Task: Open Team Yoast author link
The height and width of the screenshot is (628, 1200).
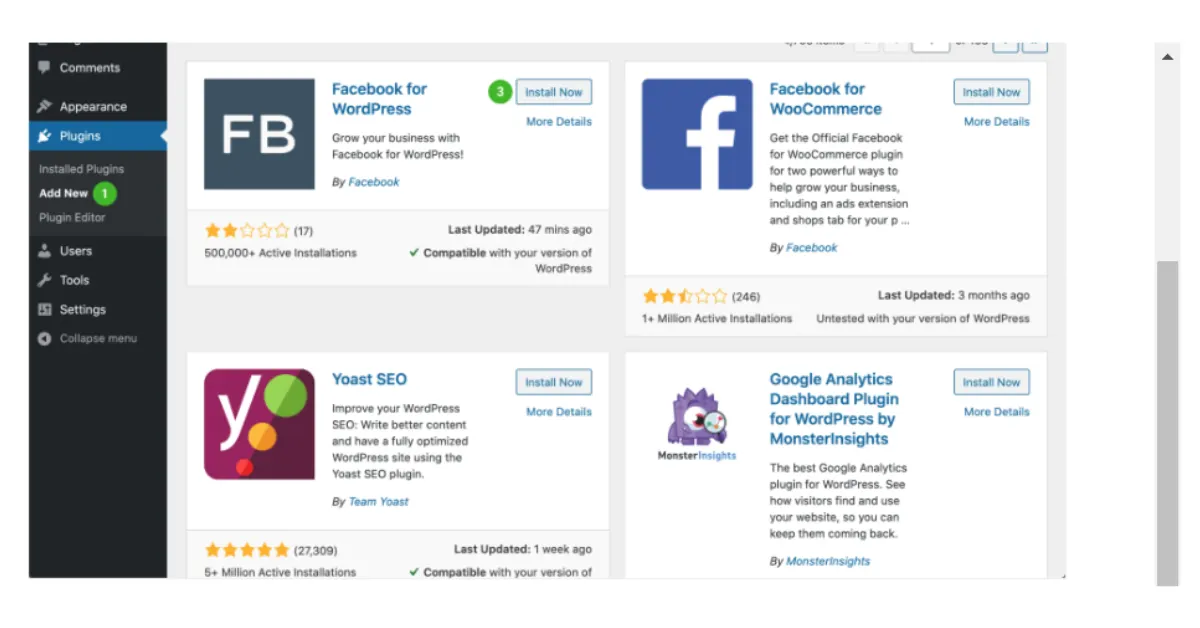Action: pos(378,502)
